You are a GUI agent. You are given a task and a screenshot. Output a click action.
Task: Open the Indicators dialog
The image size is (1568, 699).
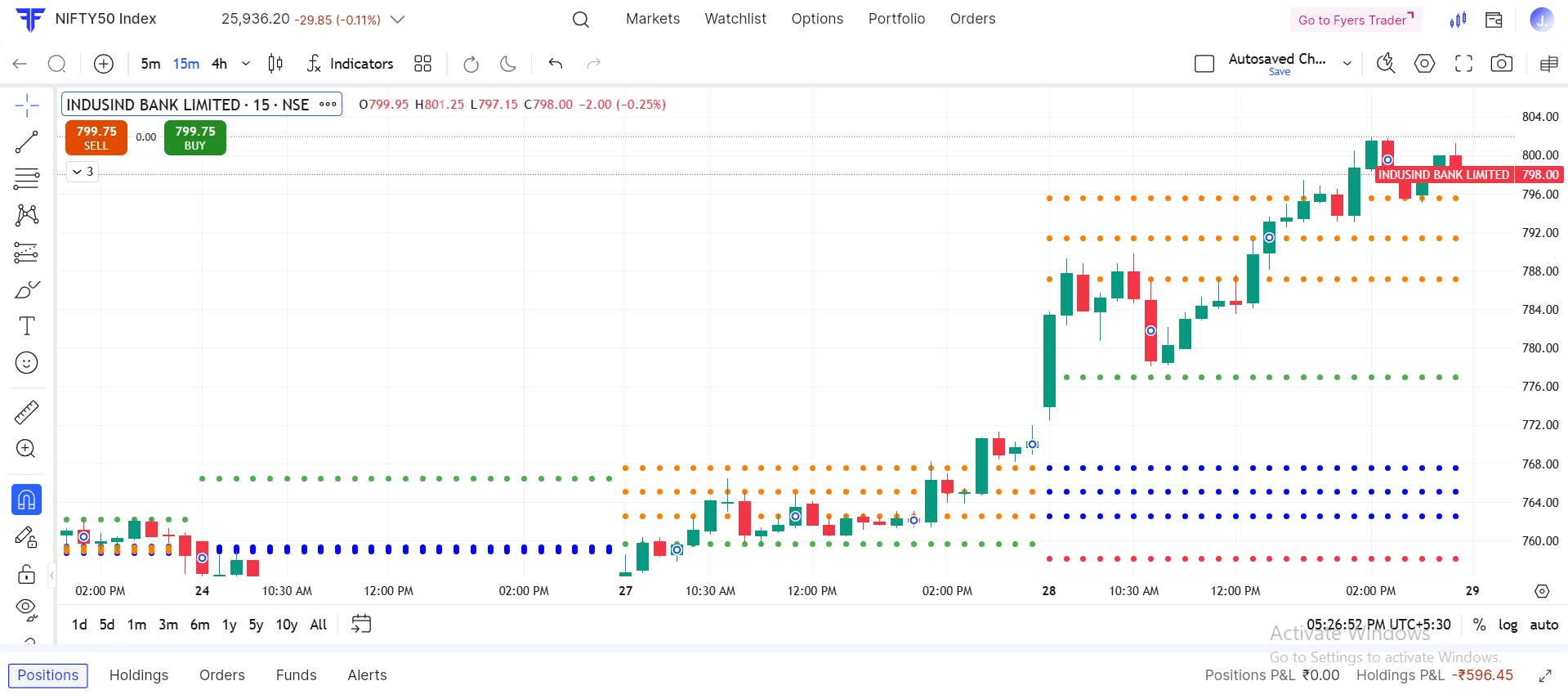point(350,64)
